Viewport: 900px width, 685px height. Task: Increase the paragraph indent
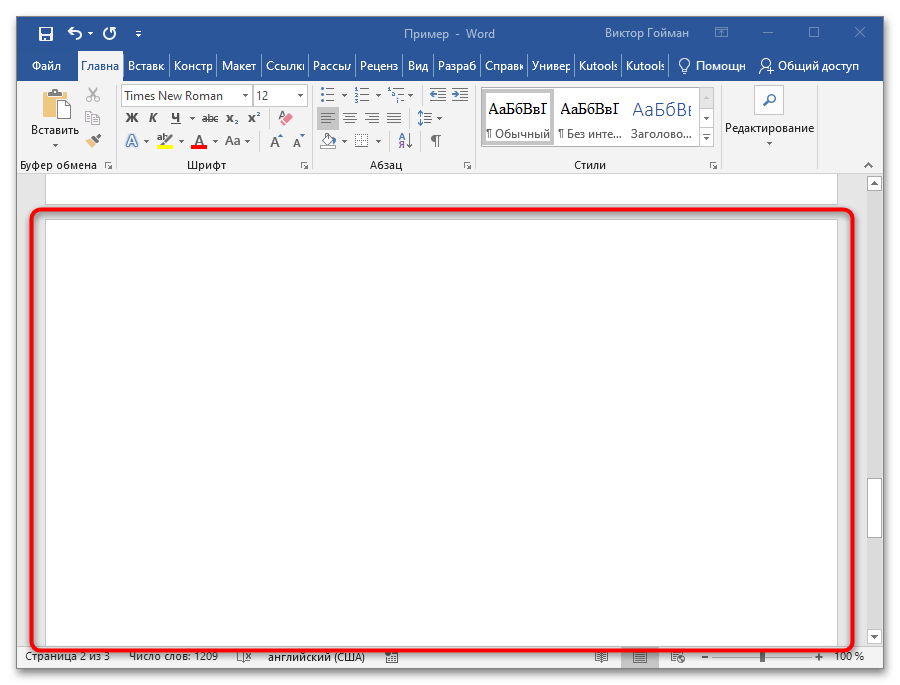pos(460,95)
